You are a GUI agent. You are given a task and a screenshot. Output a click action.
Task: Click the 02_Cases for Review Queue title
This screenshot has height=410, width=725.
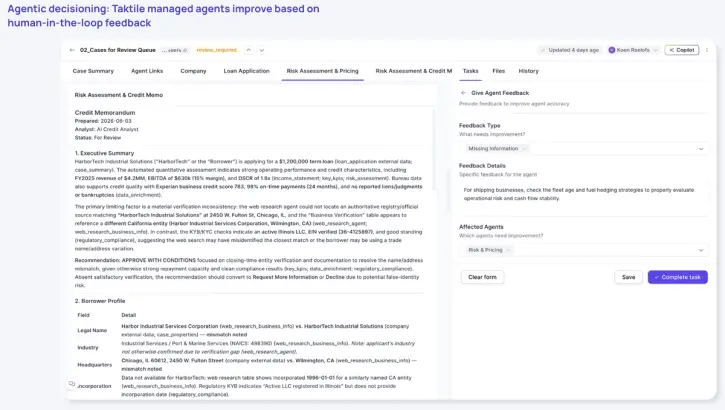[117, 50]
